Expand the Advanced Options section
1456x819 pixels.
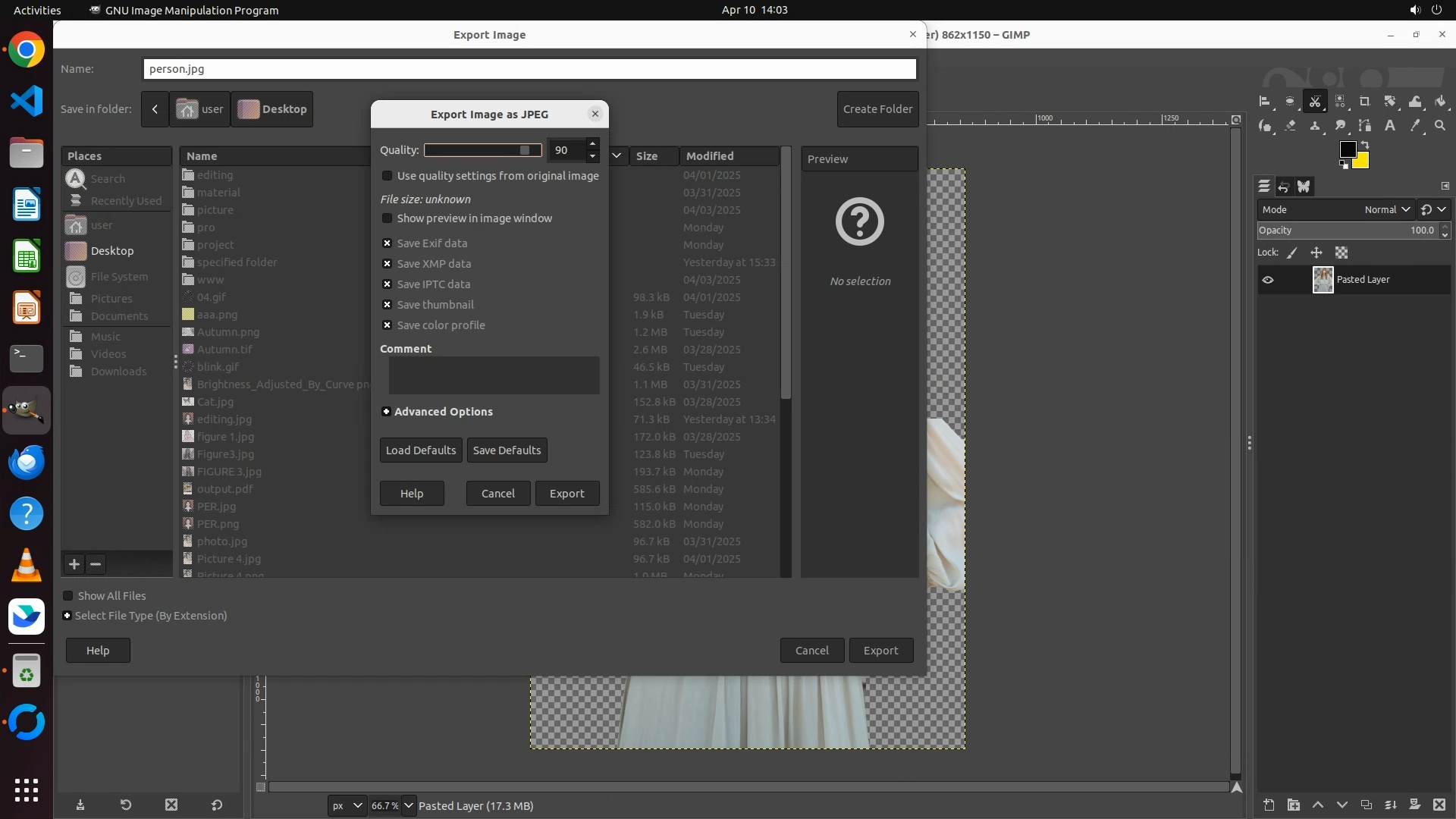[386, 412]
